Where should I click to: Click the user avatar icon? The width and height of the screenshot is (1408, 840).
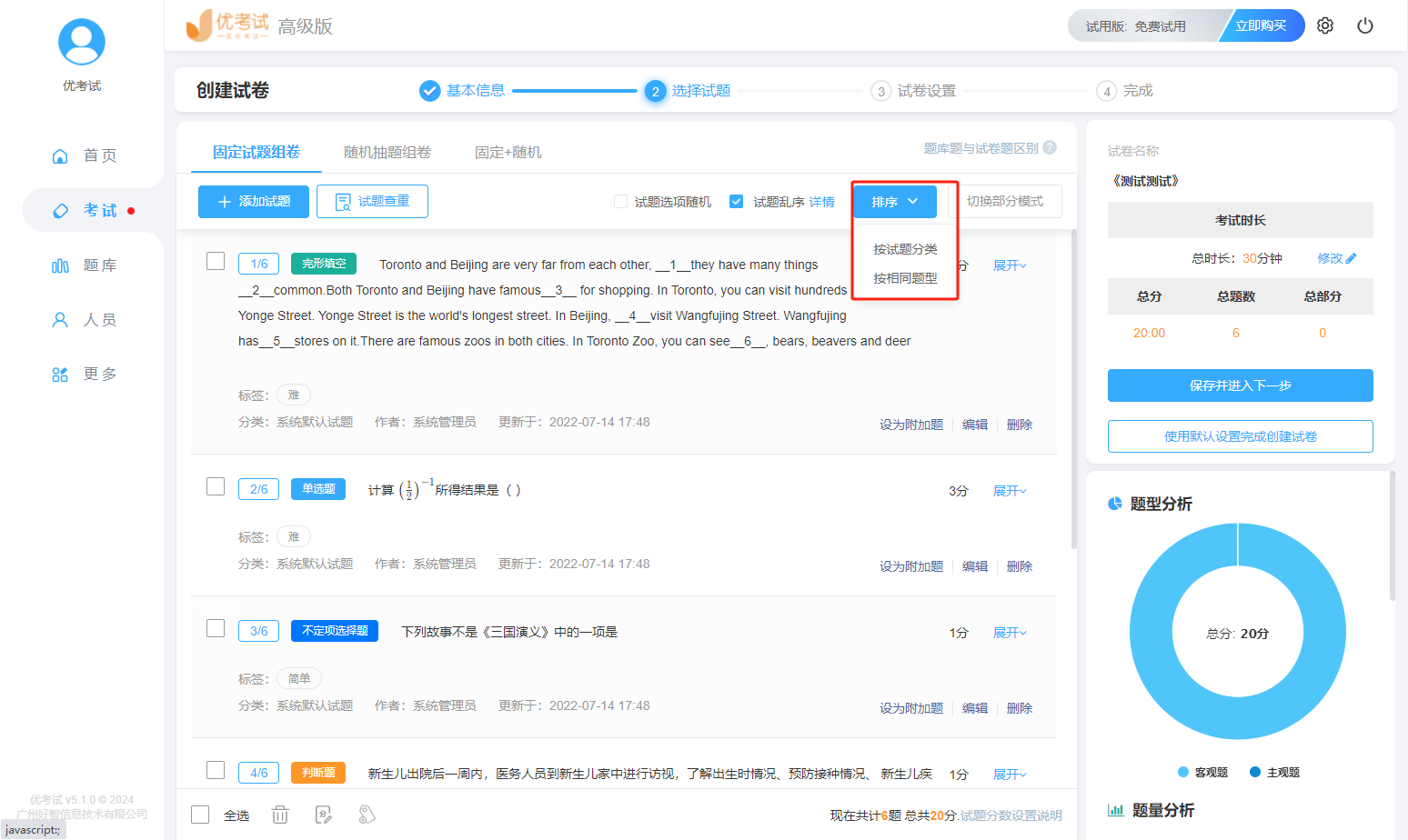click(82, 42)
